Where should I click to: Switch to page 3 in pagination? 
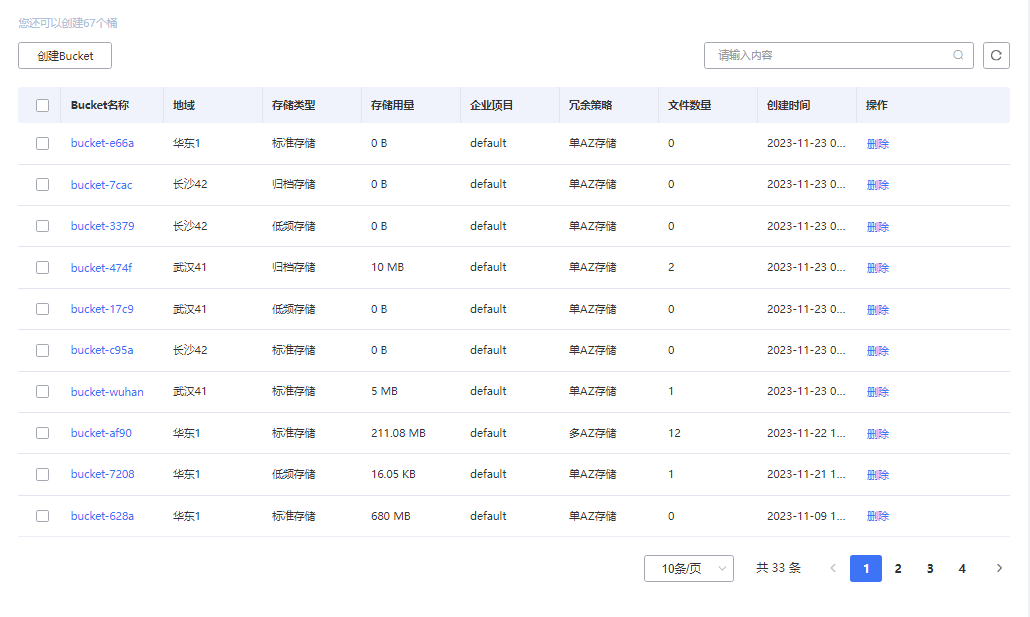930,568
